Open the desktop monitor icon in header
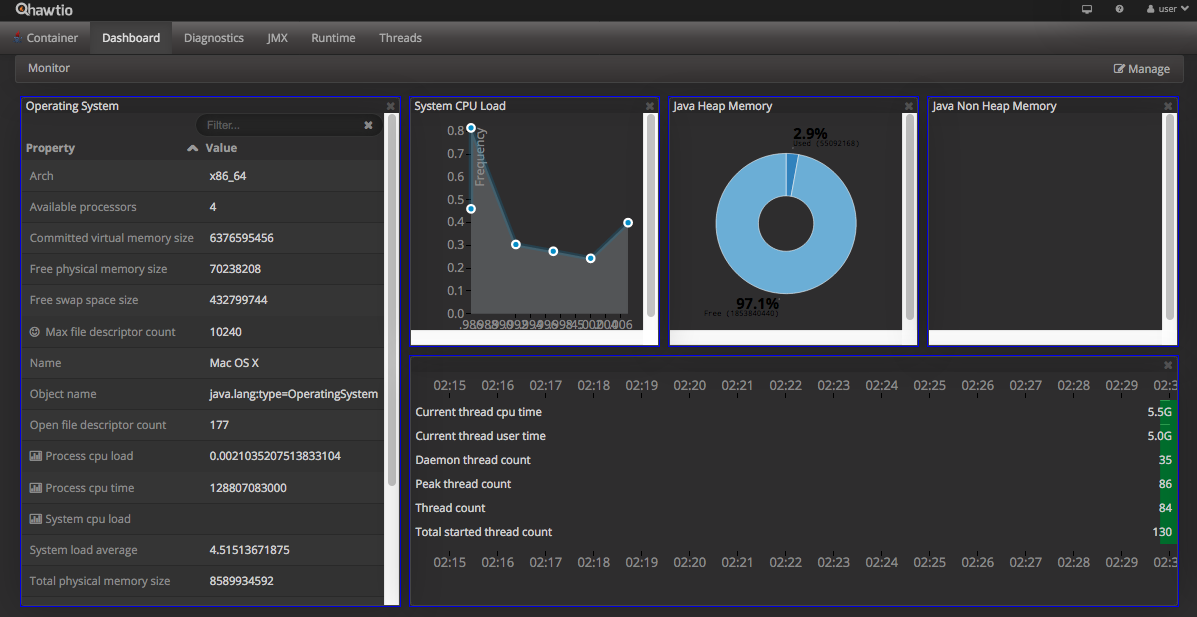1197x617 pixels. click(x=1087, y=9)
